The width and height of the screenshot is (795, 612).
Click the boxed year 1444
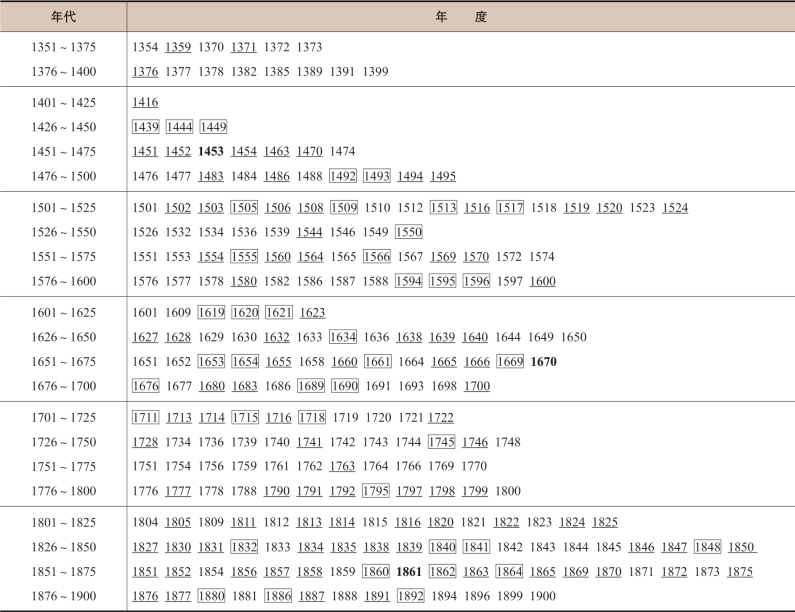(x=179, y=127)
